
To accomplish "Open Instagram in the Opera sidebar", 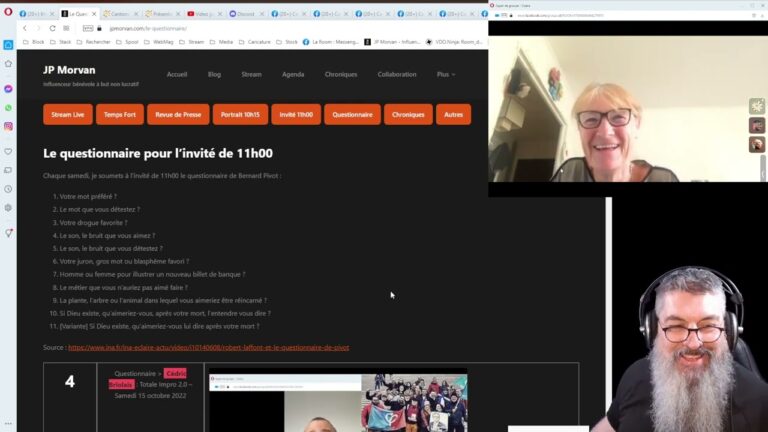I will (8, 126).
